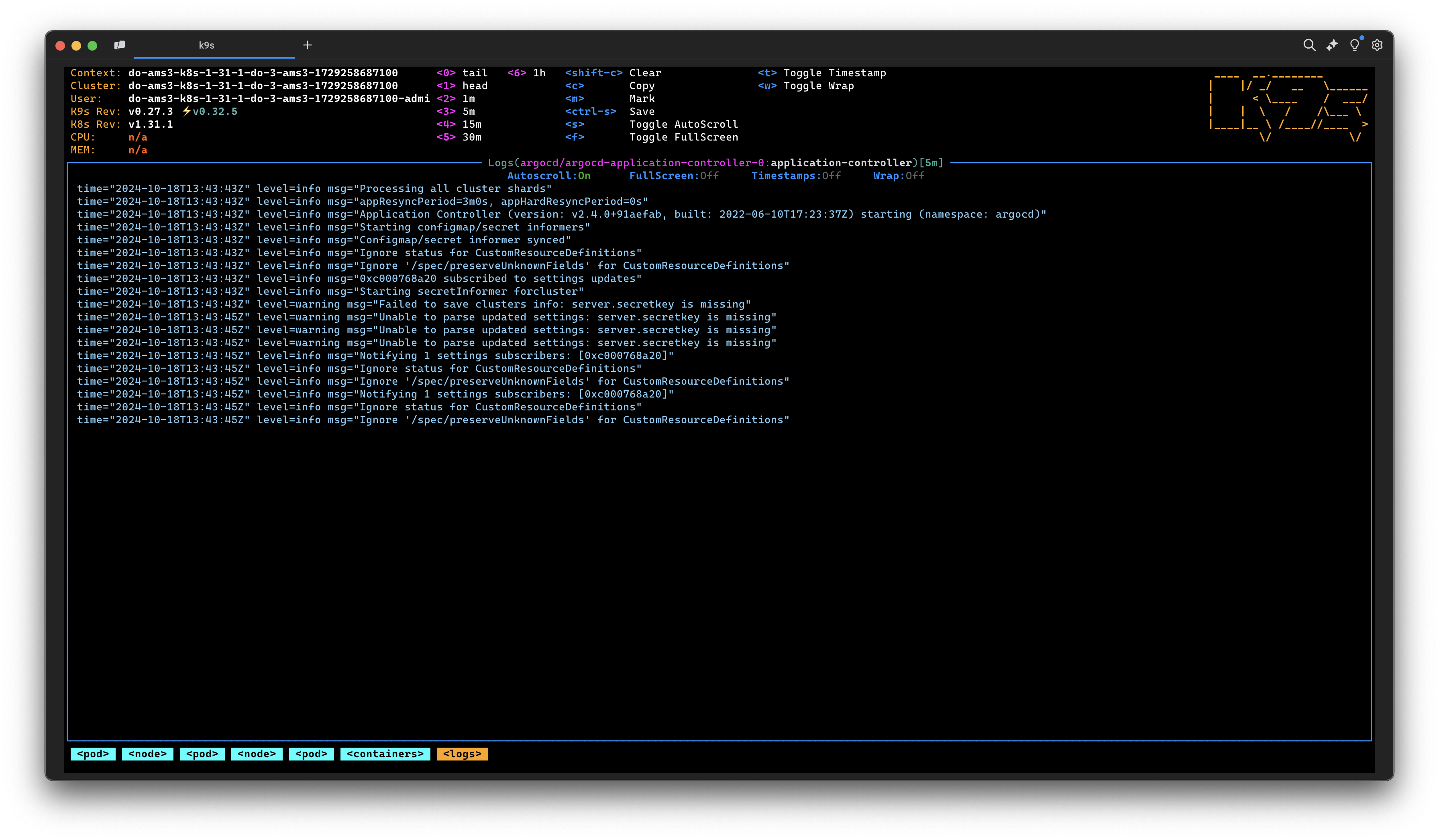Viewport: 1439px width, 840px height.
Task: Switch to the k9s browser tab
Action: (x=206, y=45)
